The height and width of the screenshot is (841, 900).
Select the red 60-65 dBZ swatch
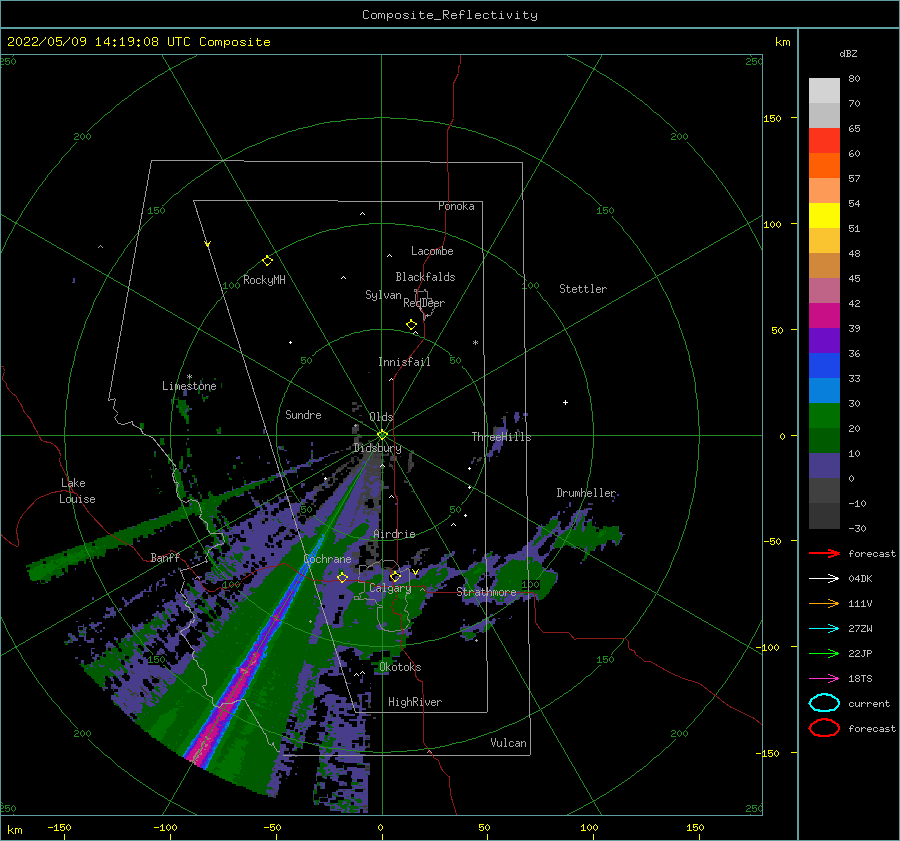click(824, 141)
